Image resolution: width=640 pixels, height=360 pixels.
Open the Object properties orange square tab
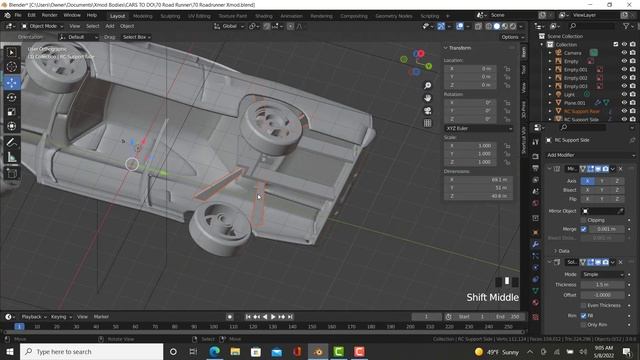536,232
